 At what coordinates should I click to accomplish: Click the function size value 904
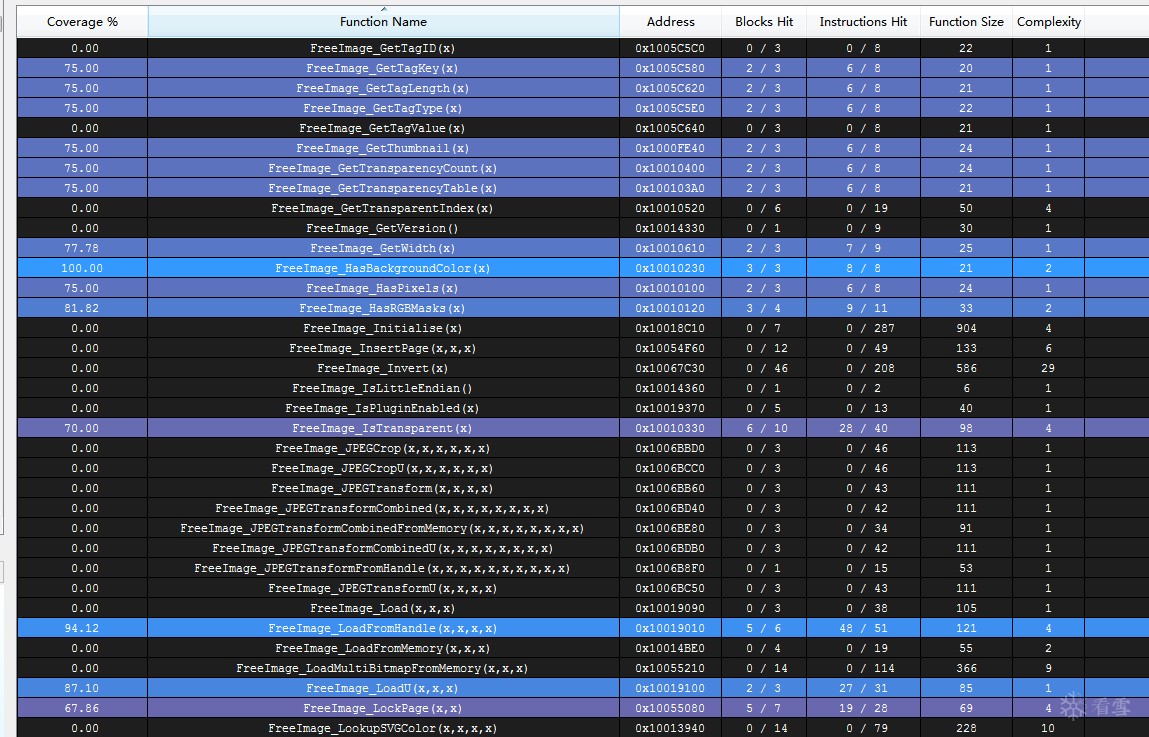coord(966,328)
